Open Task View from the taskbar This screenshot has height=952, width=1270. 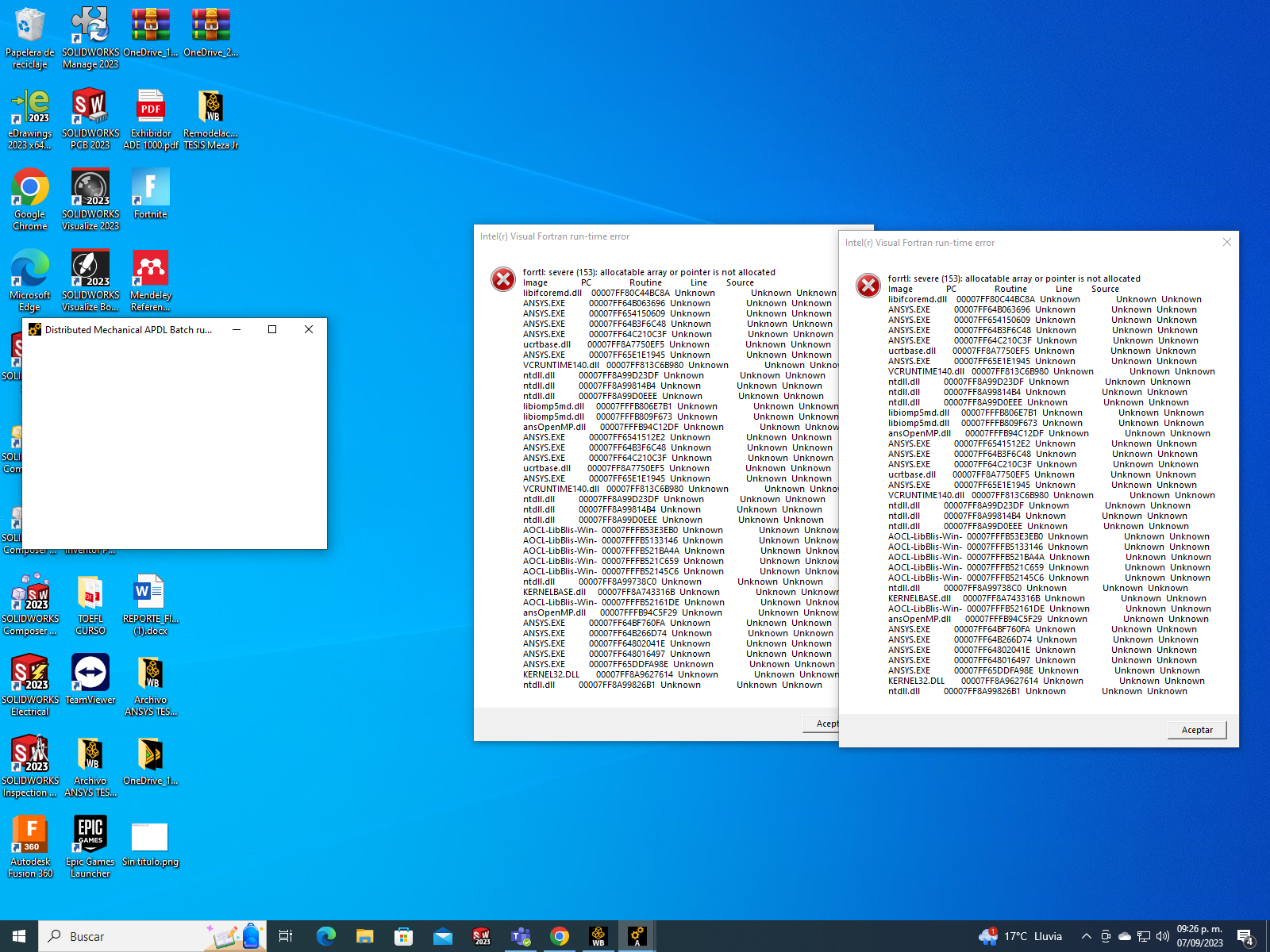(x=286, y=936)
